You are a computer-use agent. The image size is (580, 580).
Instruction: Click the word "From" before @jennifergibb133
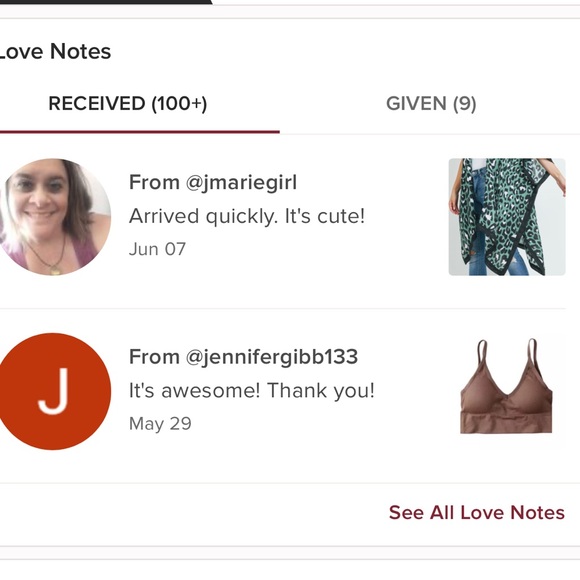(x=154, y=357)
